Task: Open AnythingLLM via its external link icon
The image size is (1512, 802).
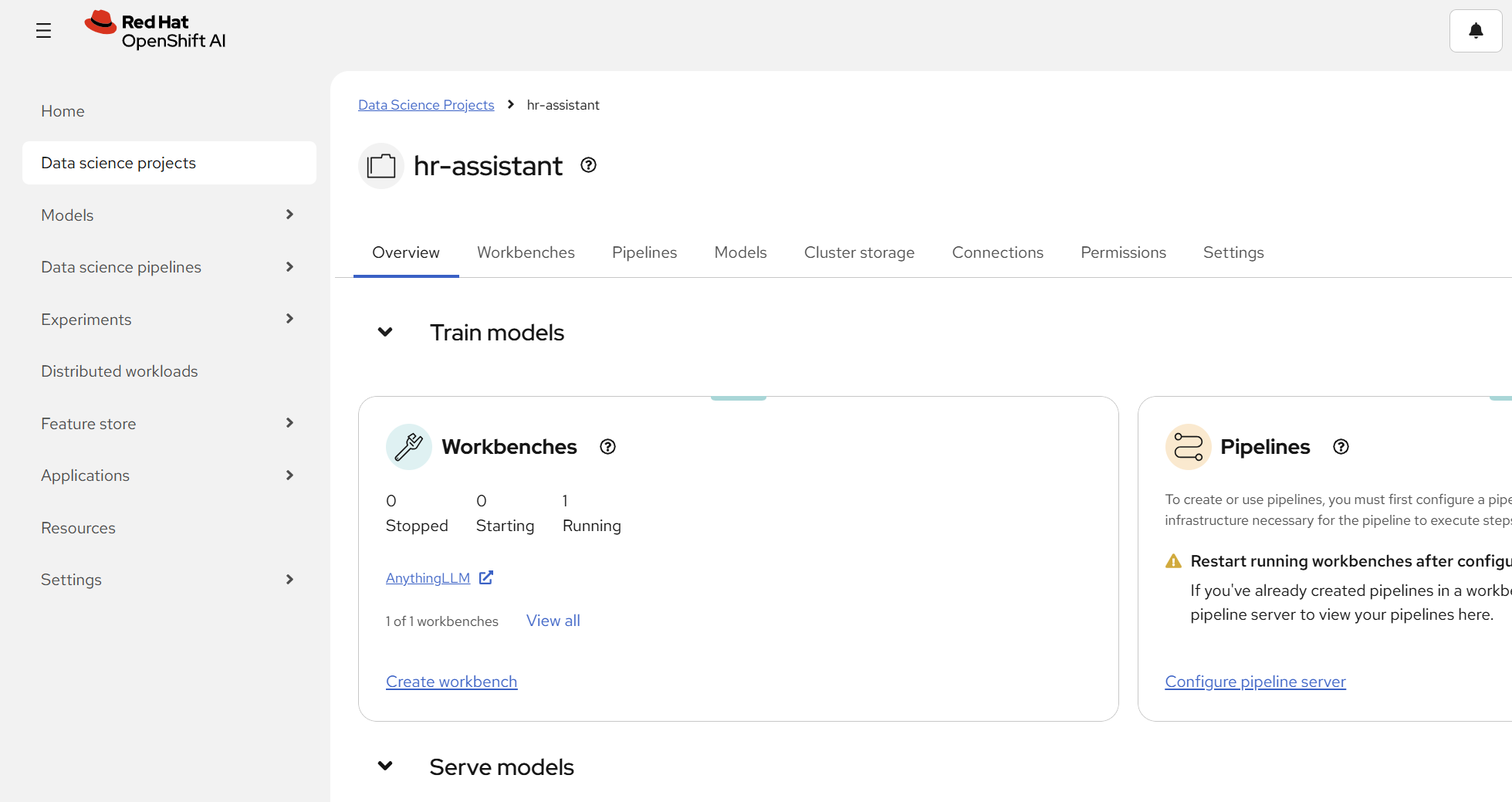Action: pos(486,577)
